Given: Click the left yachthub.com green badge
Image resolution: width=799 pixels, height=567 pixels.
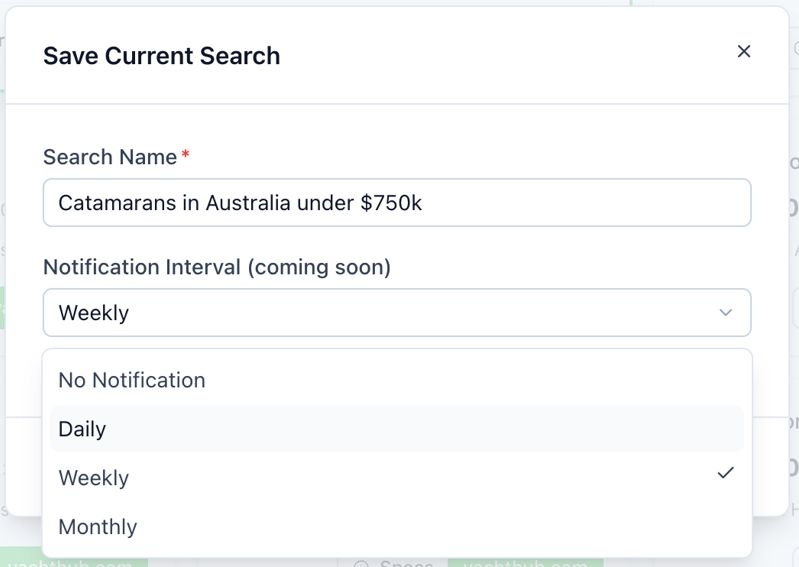Looking at the screenshot, I should pos(74,562).
